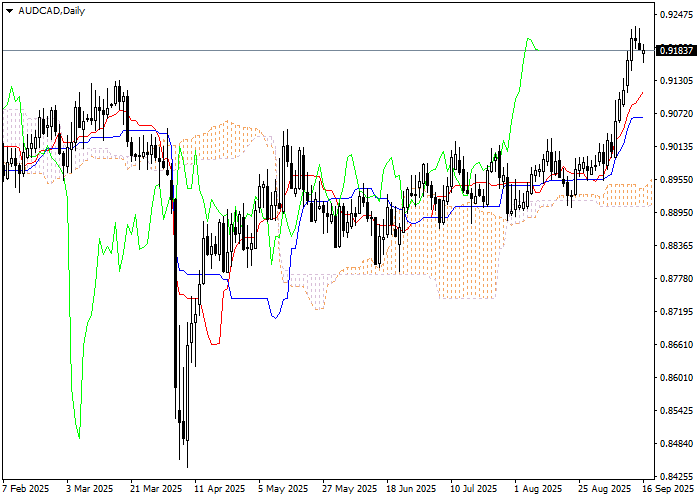Click price scale value 0.88365
This screenshot has height=500, width=700.
(676, 246)
